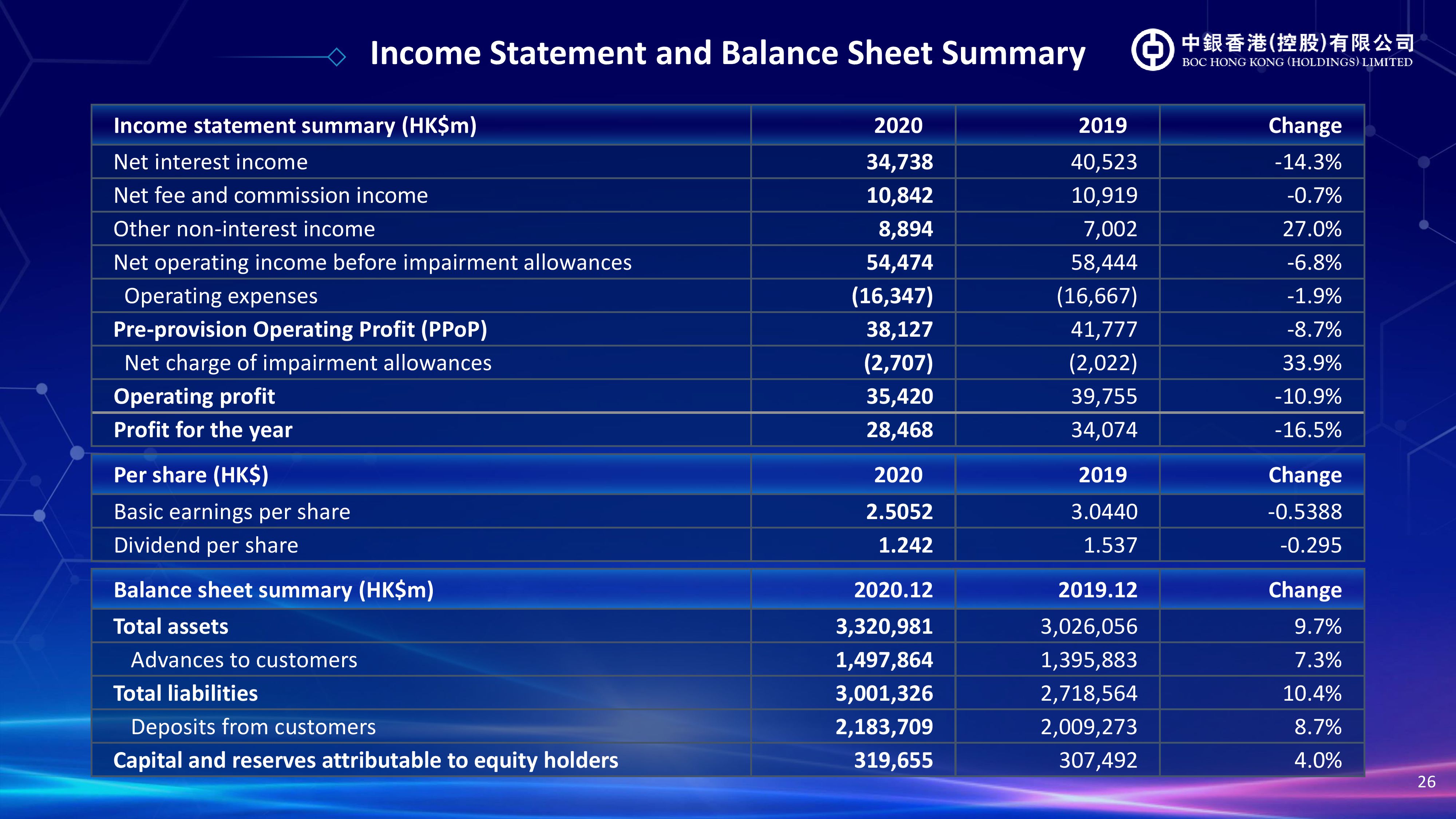Click Deposits from customers label
The image size is (1456, 819).
click(x=253, y=727)
